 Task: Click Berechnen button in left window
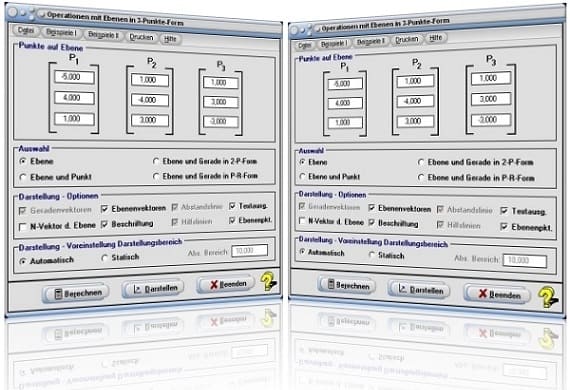coord(76,293)
